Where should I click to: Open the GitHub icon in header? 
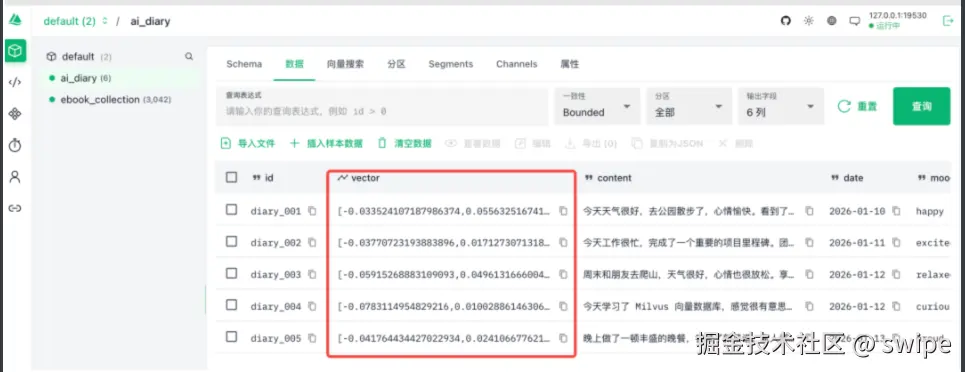click(x=785, y=21)
